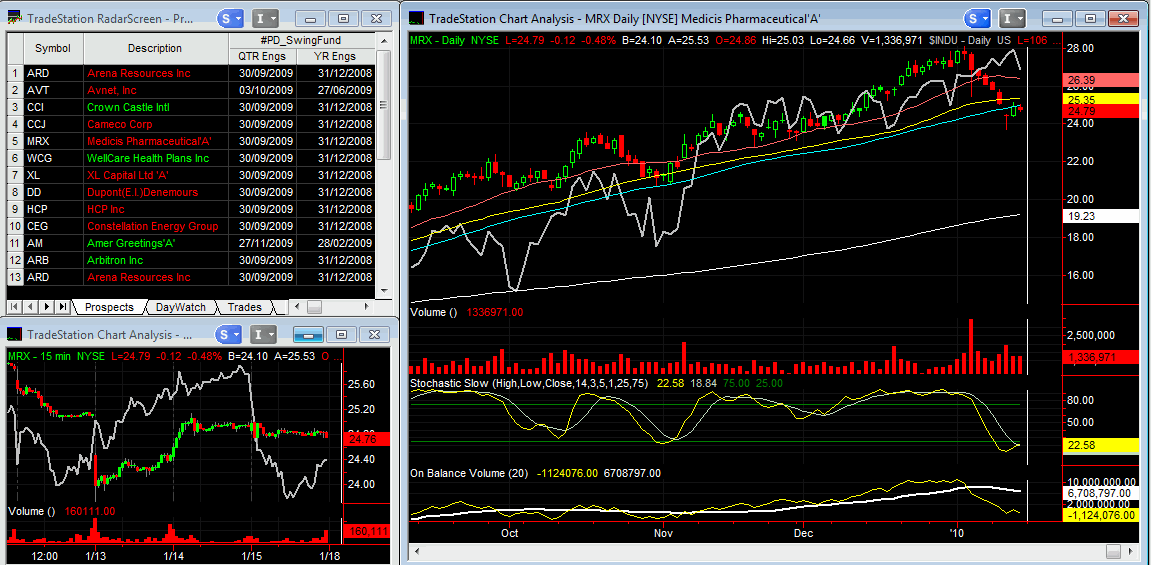Open the symbol link S dropdown in Daily chart
The image size is (1152, 565).
[977, 19]
